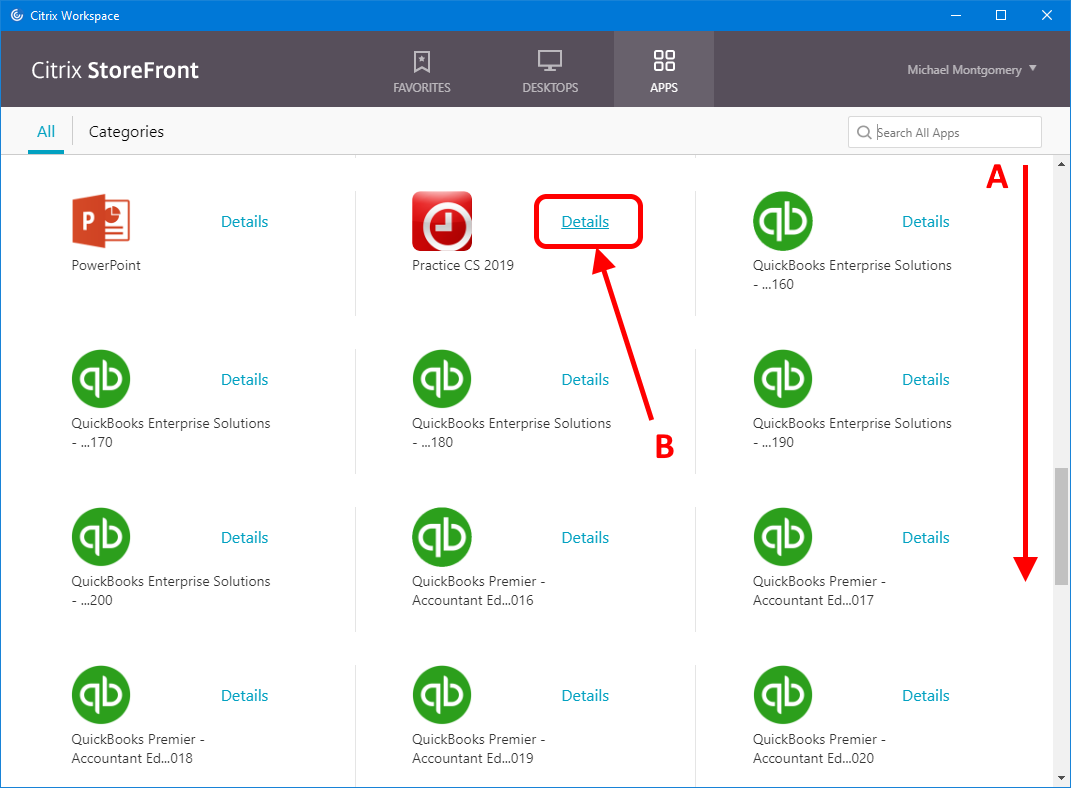Viewport: 1071px width, 788px height.
Task: Click the scrollbar up arrow
Action: click(1061, 164)
